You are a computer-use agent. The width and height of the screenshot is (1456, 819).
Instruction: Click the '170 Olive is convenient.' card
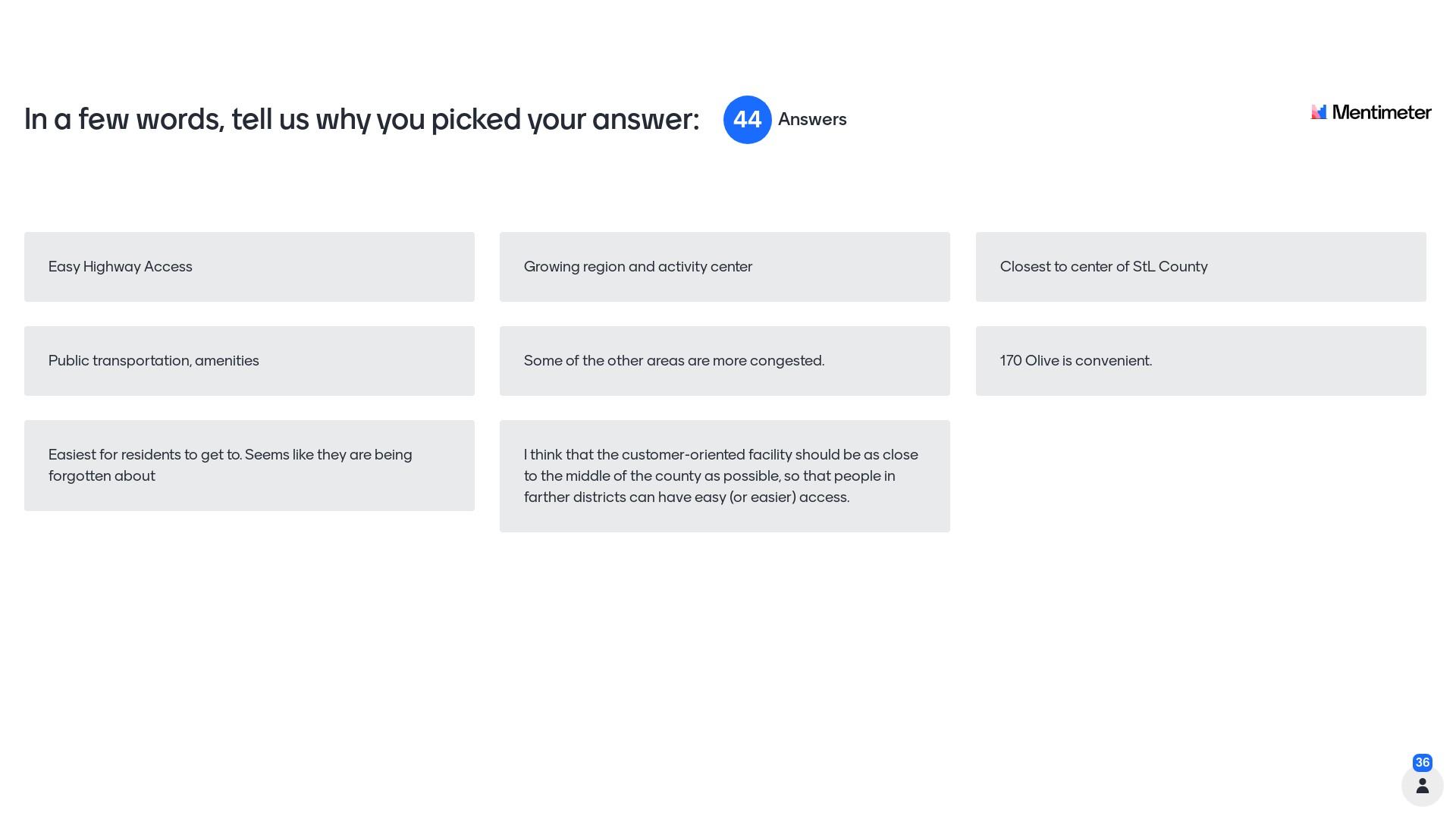pyautogui.click(x=1200, y=361)
